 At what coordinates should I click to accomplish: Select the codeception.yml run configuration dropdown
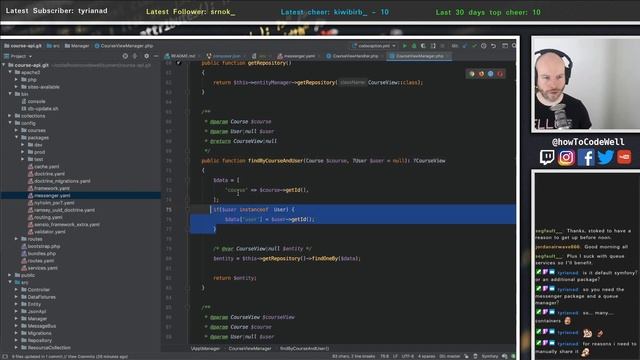[x=373, y=46]
